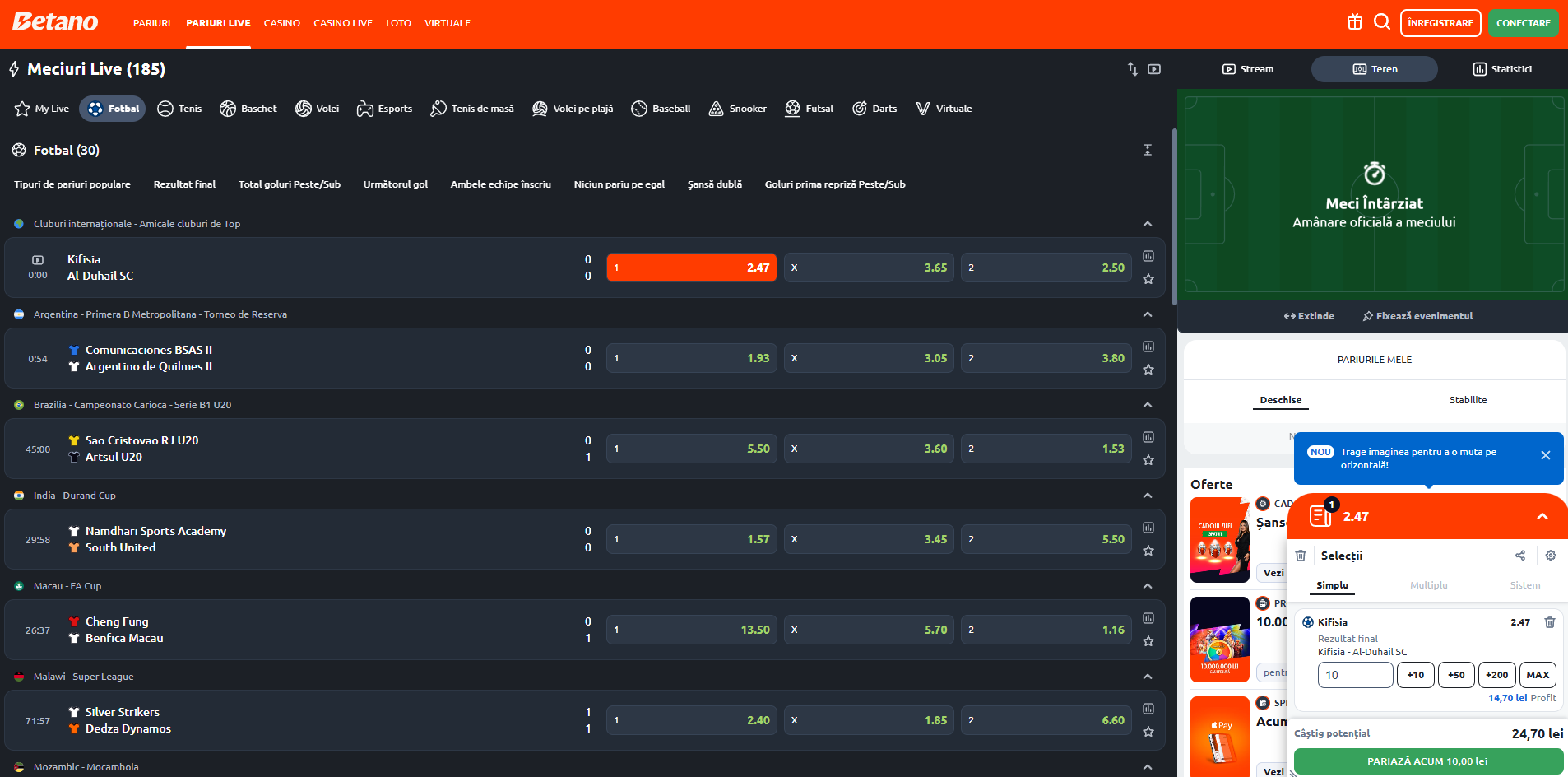Close the blue drag-image tooltip
Screen dimensions: 1568x777
[x=1546, y=455]
